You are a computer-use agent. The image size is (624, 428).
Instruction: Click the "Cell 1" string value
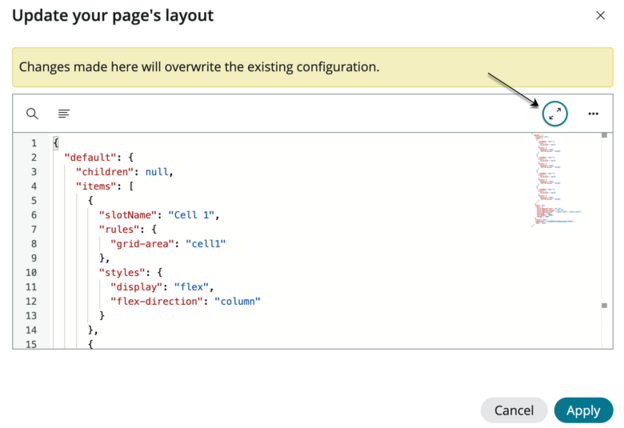coord(191,215)
